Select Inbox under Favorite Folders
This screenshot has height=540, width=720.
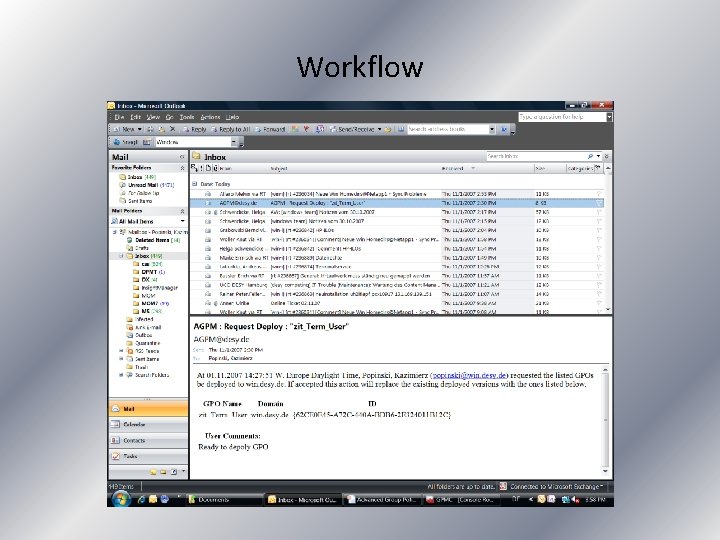[138, 177]
